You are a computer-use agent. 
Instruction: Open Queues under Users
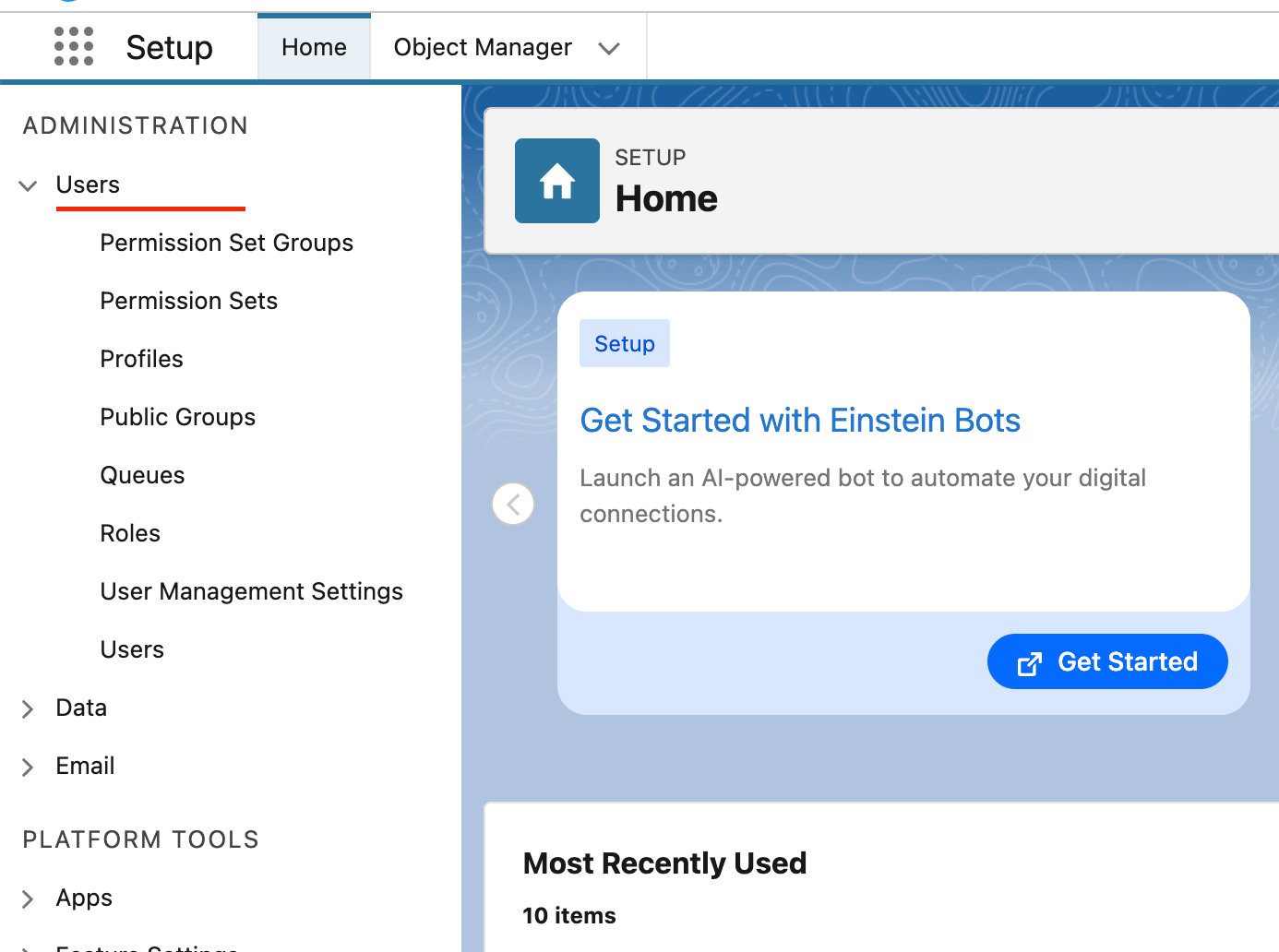pyautogui.click(x=142, y=475)
